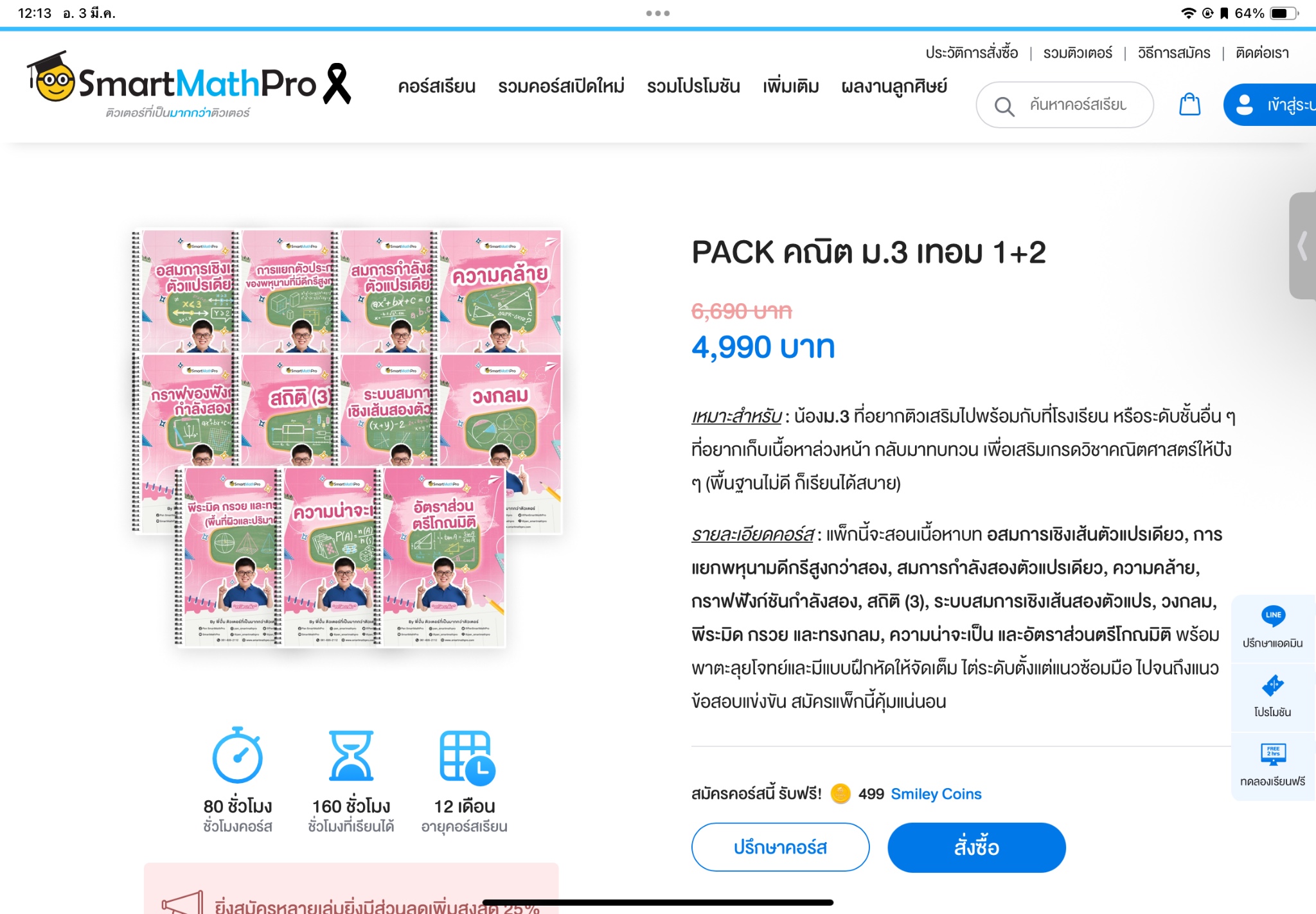Open ประวัติการสั่งซื้อ order history link

point(971,53)
